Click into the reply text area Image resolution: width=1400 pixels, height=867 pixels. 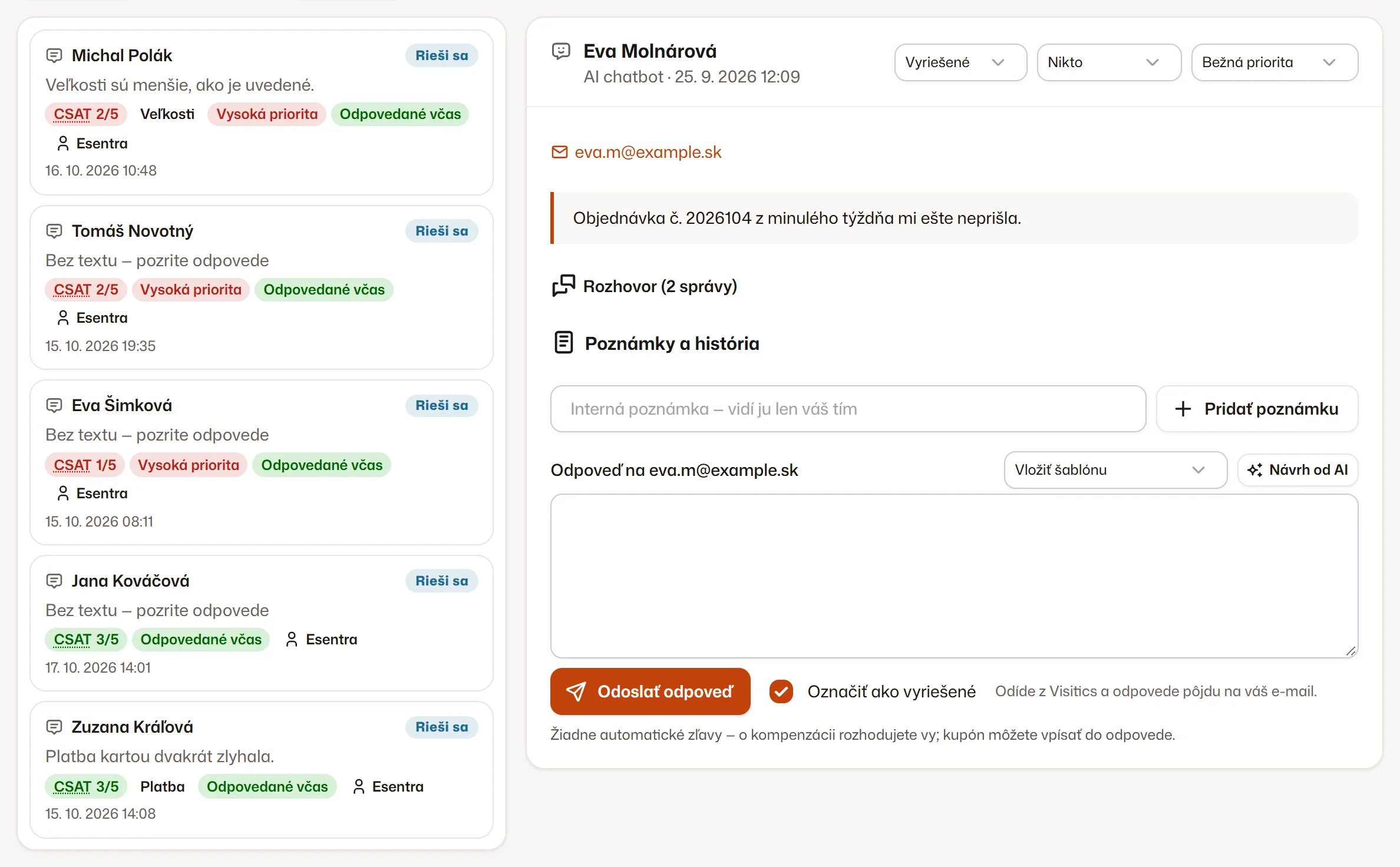click(954, 576)
